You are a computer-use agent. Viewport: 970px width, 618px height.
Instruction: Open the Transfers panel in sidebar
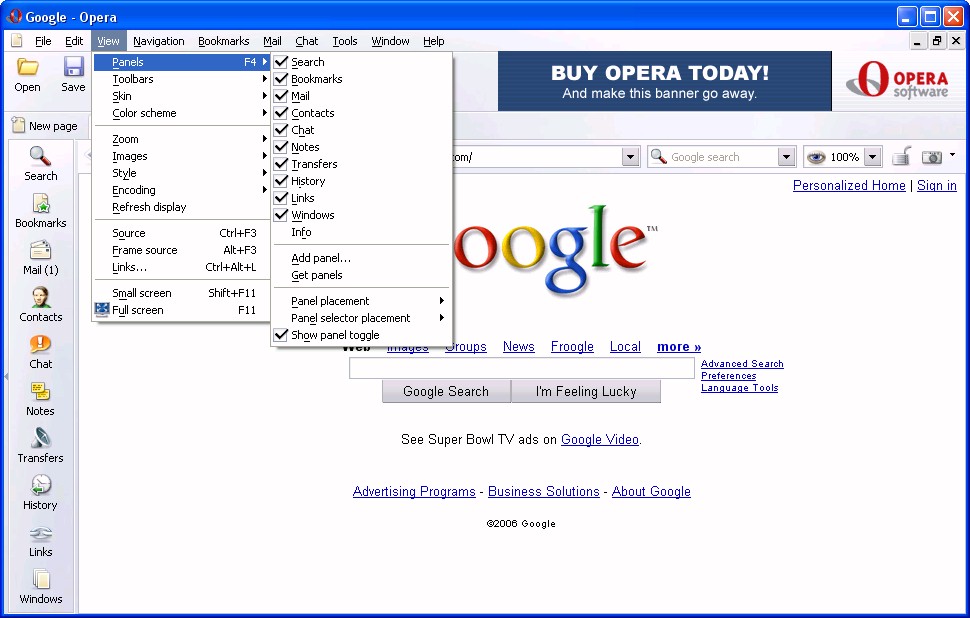[x=40, y=446]
